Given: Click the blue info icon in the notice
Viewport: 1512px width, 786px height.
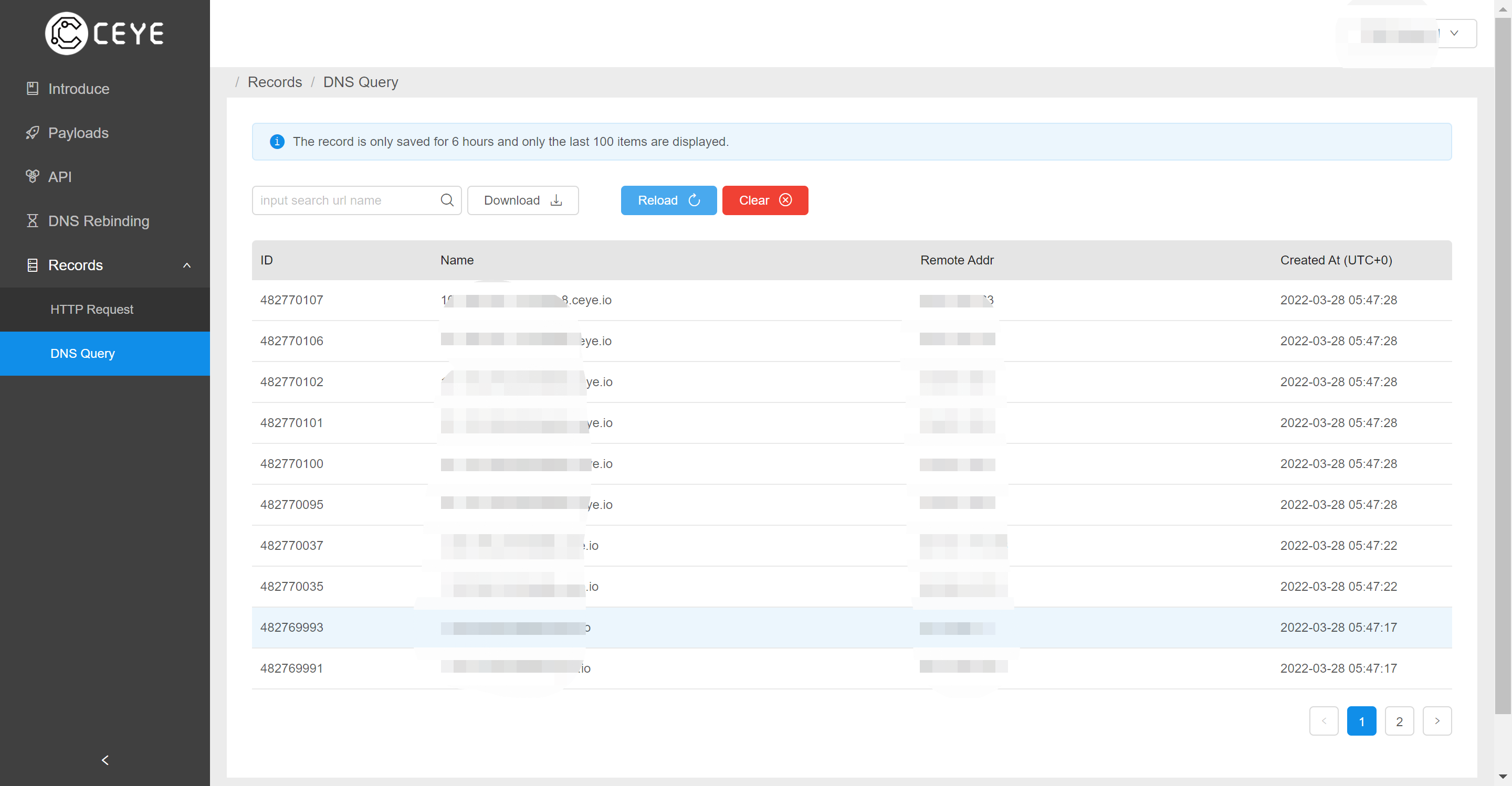Looking at the screenshot, I should 277,141.
